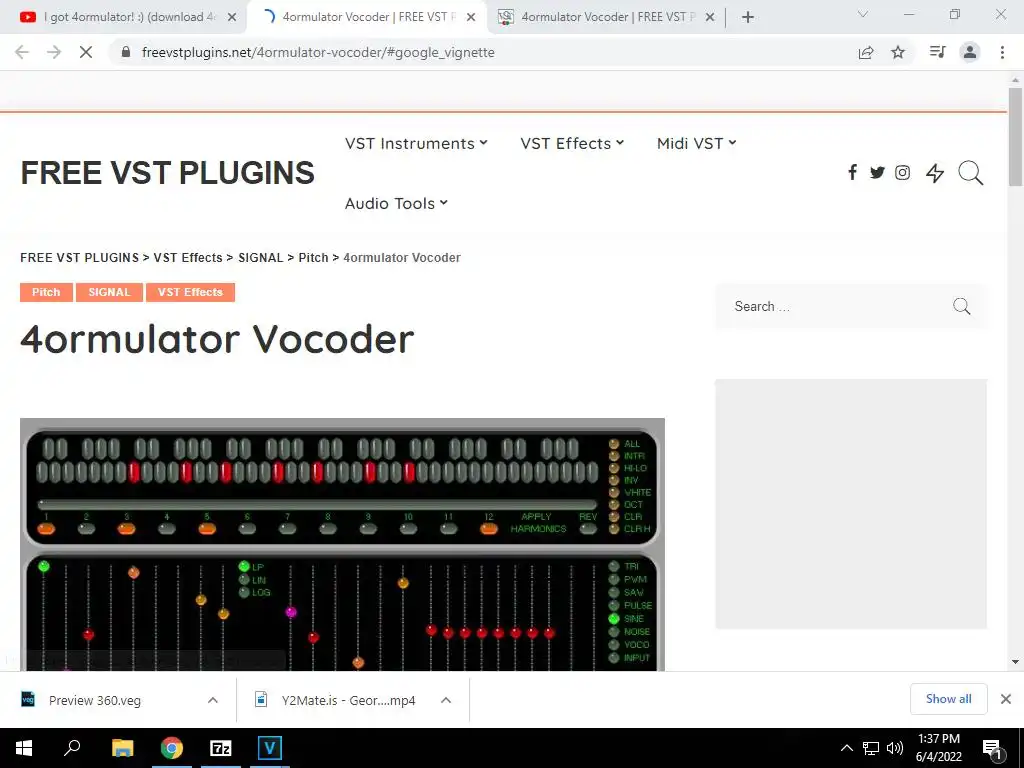This screenshot has height=768, width=1024.
Task: Switch to the third 4ormulator Vocoder tab
Action: pos(606,18)
